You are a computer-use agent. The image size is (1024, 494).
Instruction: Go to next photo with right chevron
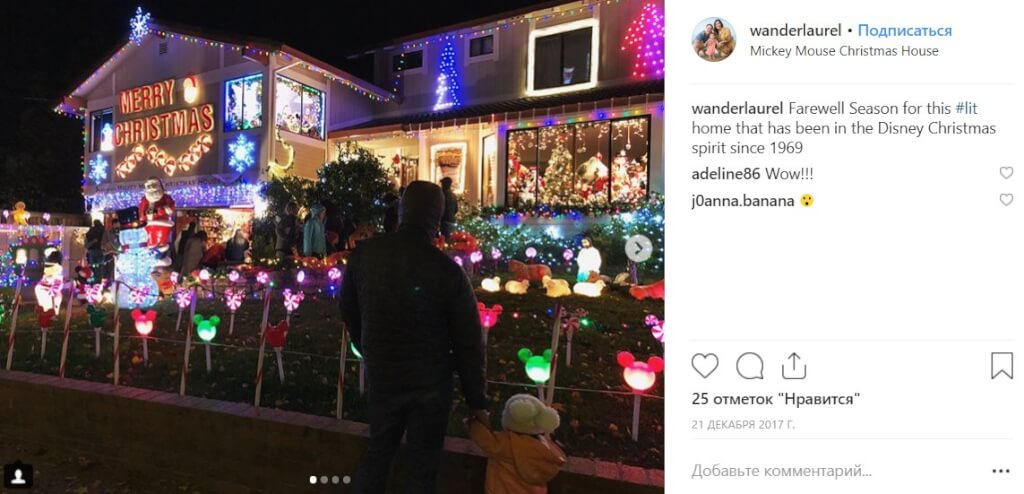coord(638,249)
